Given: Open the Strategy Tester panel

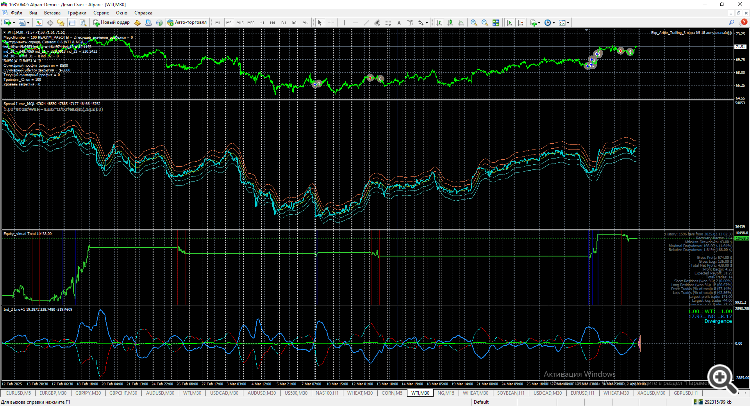Looking at the screenshot, I should click(x=83, y=22).
